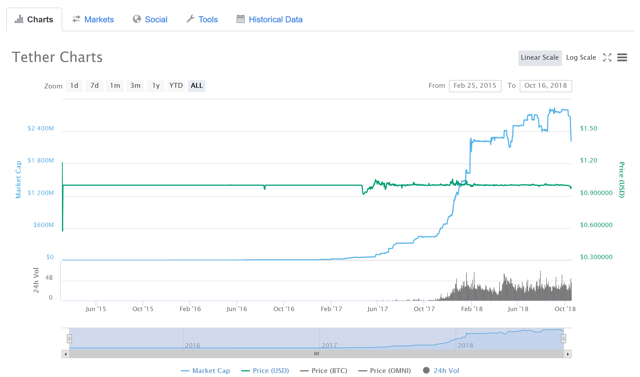The image size is (640, 377).
Task: Set zoom to 3m
Action: click(x=136, y=86)
